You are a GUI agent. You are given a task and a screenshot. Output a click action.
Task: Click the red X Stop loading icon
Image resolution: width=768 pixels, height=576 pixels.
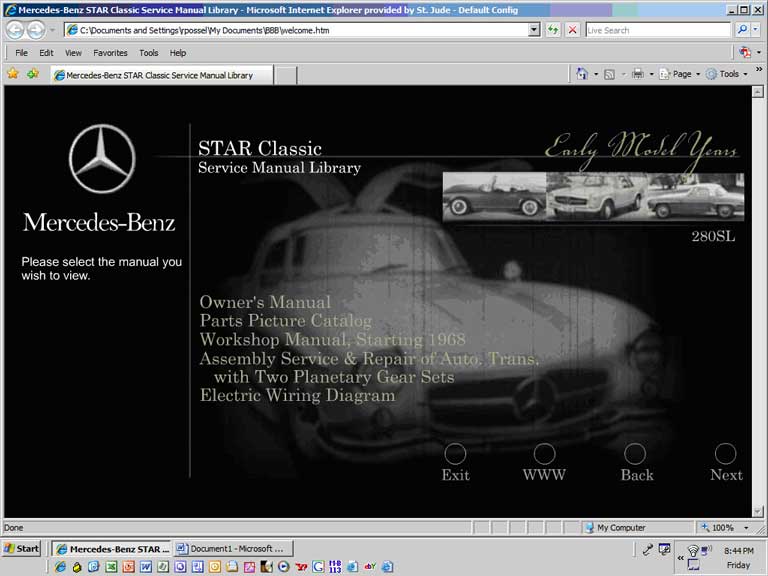[x=572, y=30]
